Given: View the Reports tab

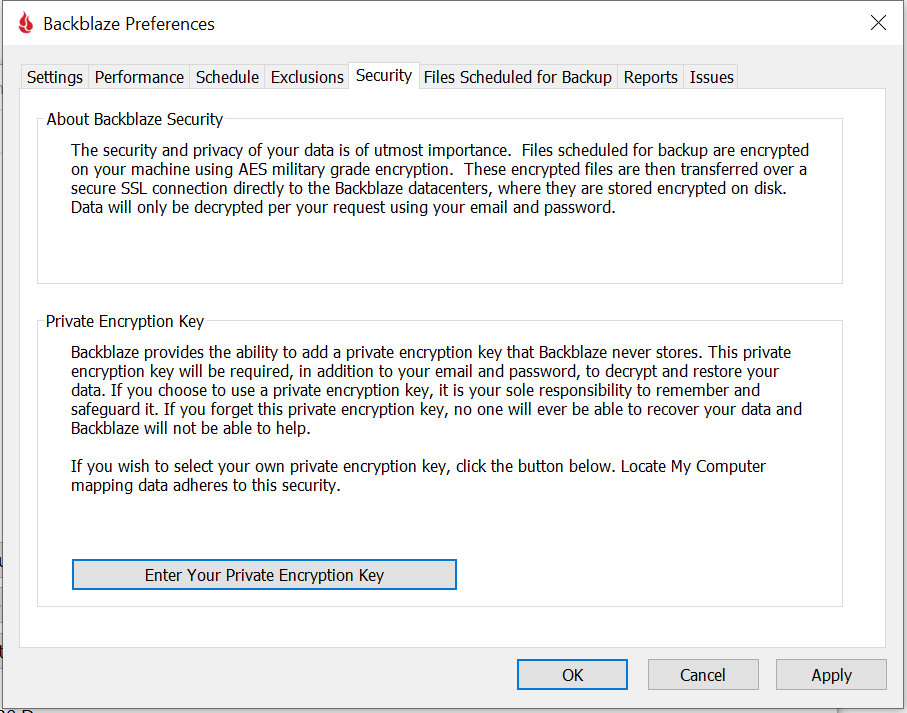Looking at the screenshot, I should tap(651, 77).
